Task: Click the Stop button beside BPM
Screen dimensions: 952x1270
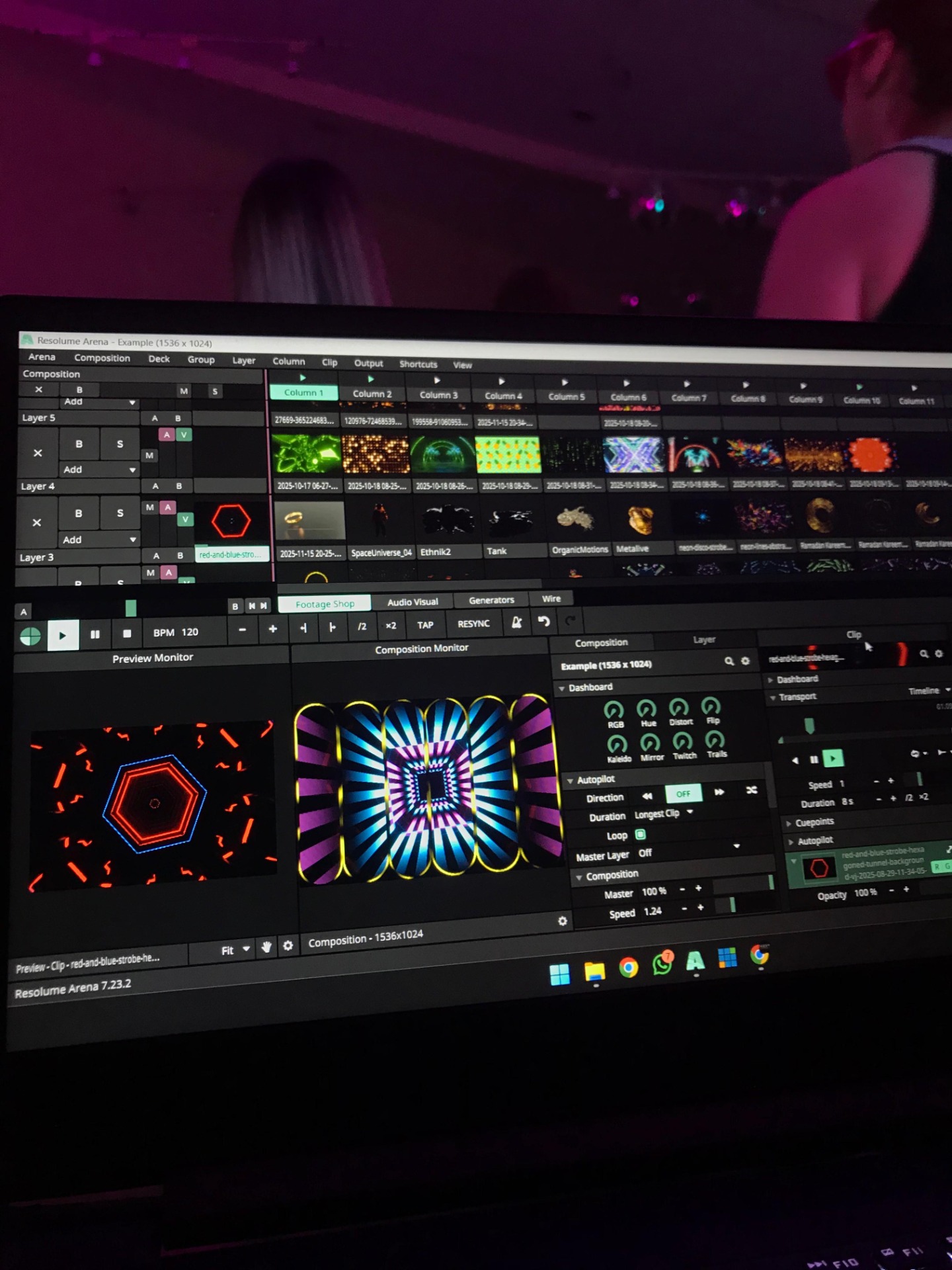Action: (x=127, y=634)
